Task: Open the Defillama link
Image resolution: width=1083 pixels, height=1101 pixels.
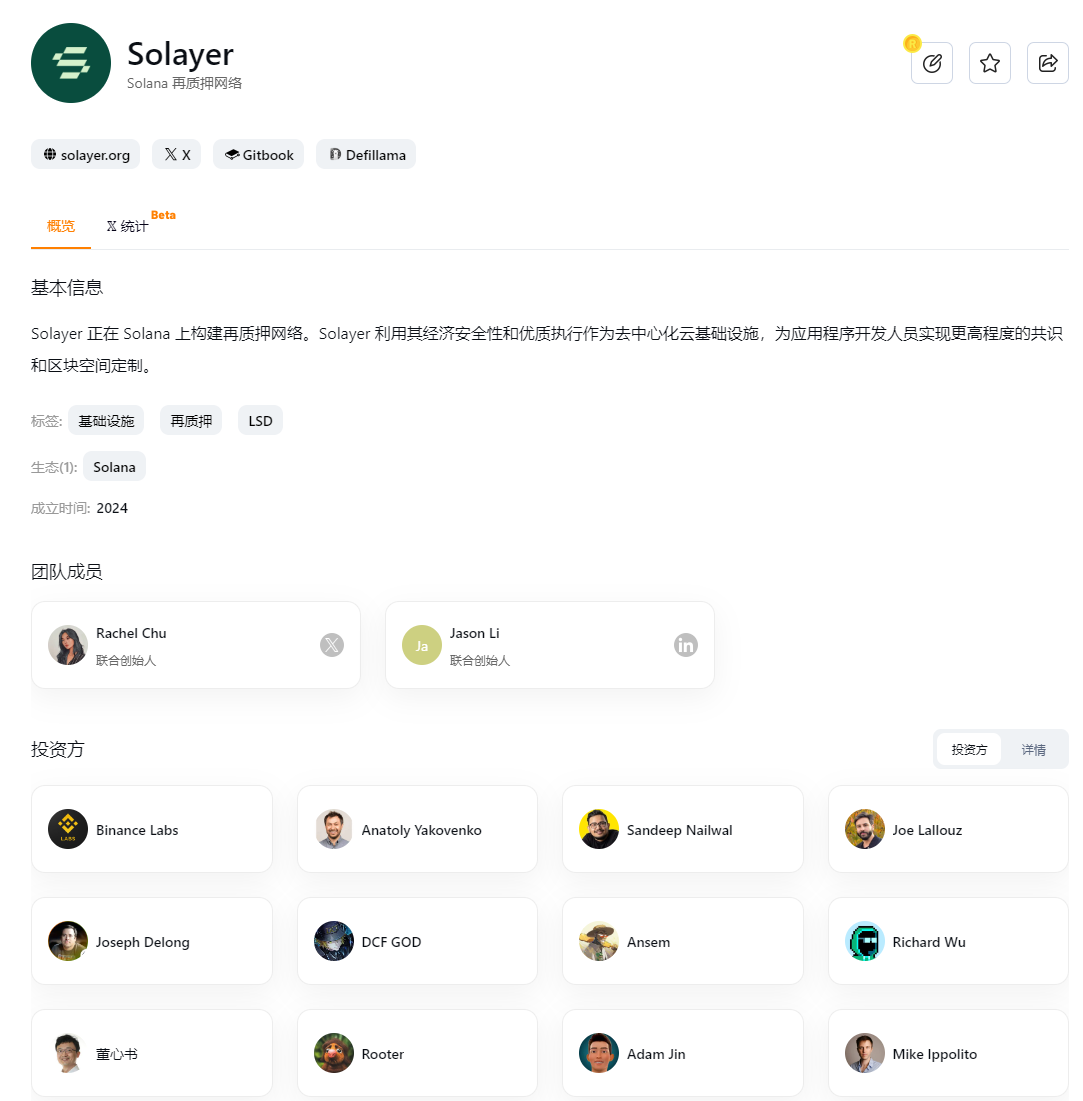Action: (x=366, y=154)
